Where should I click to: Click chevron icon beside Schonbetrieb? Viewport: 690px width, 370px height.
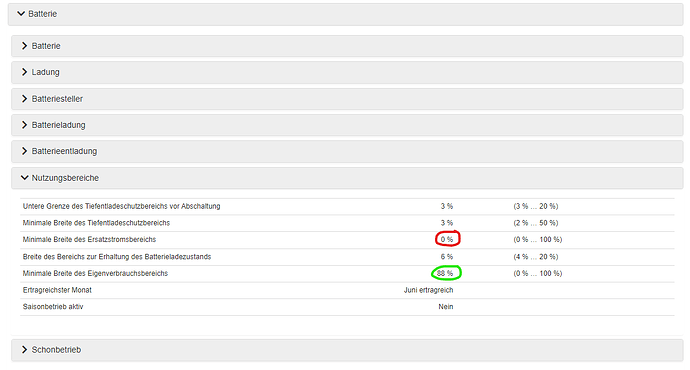[25, 350]
